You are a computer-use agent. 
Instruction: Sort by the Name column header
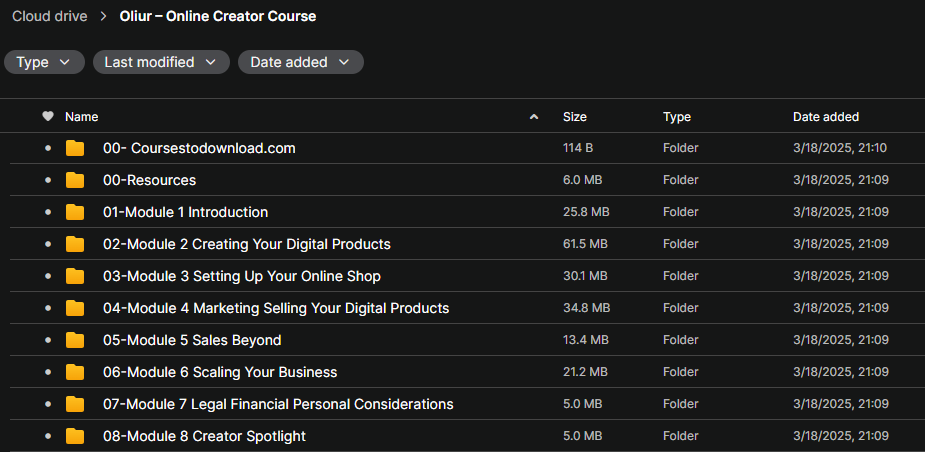81,117
